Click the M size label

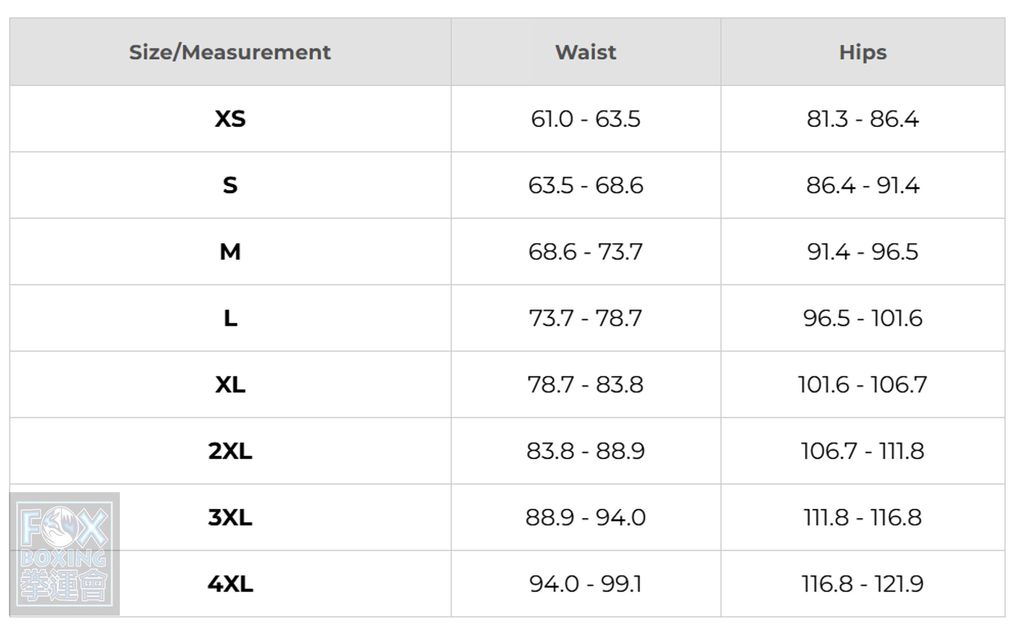230,252
